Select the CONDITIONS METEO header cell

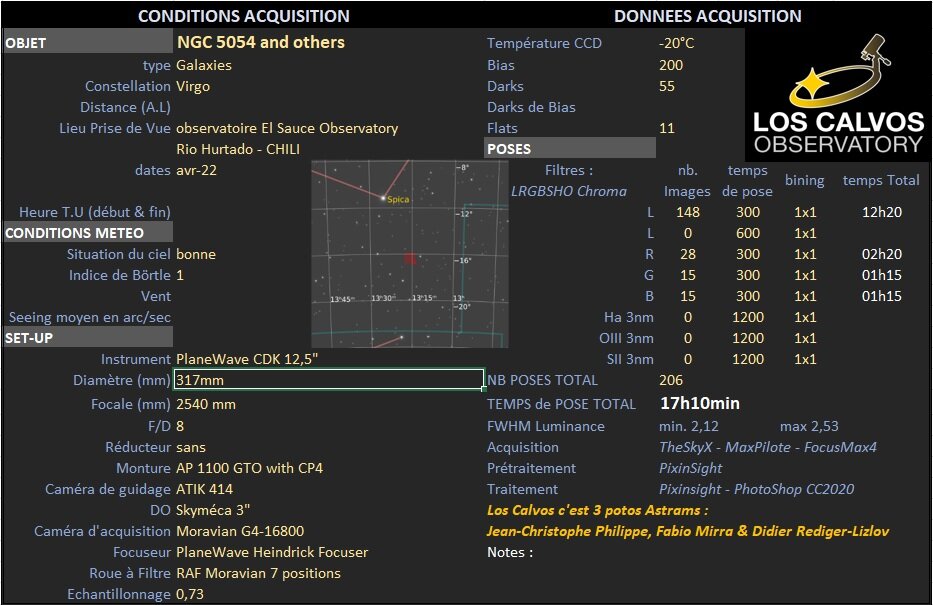click(88, 233)
